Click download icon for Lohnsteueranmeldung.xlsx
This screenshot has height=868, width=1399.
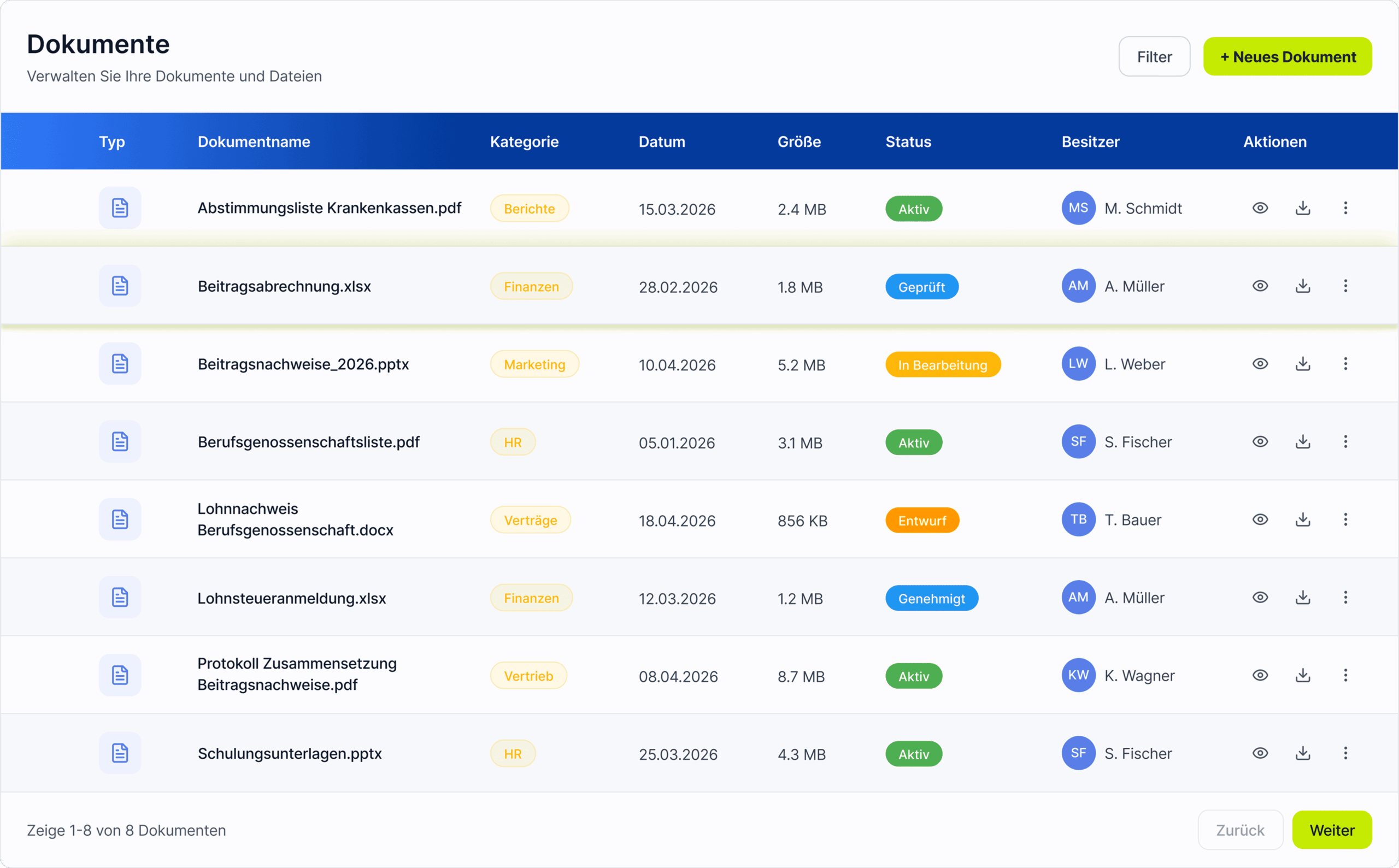[x=1302, y=598]
